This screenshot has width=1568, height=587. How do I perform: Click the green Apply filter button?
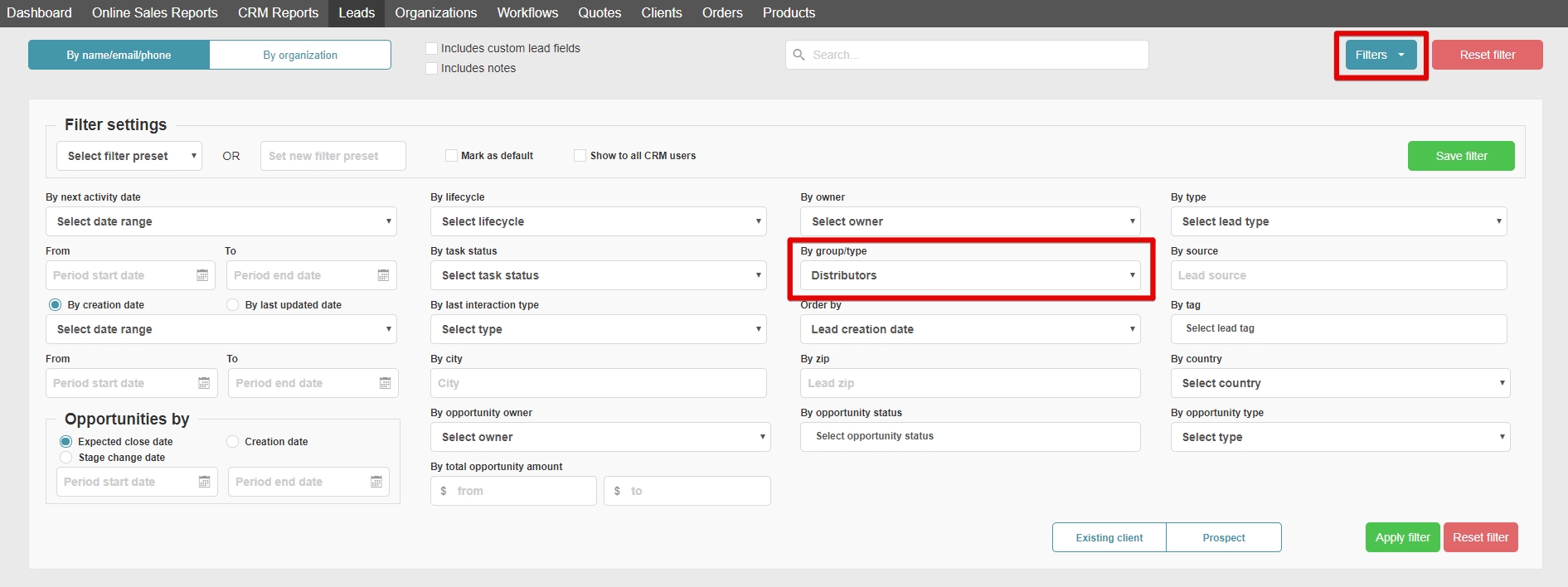pos(1402,537)
